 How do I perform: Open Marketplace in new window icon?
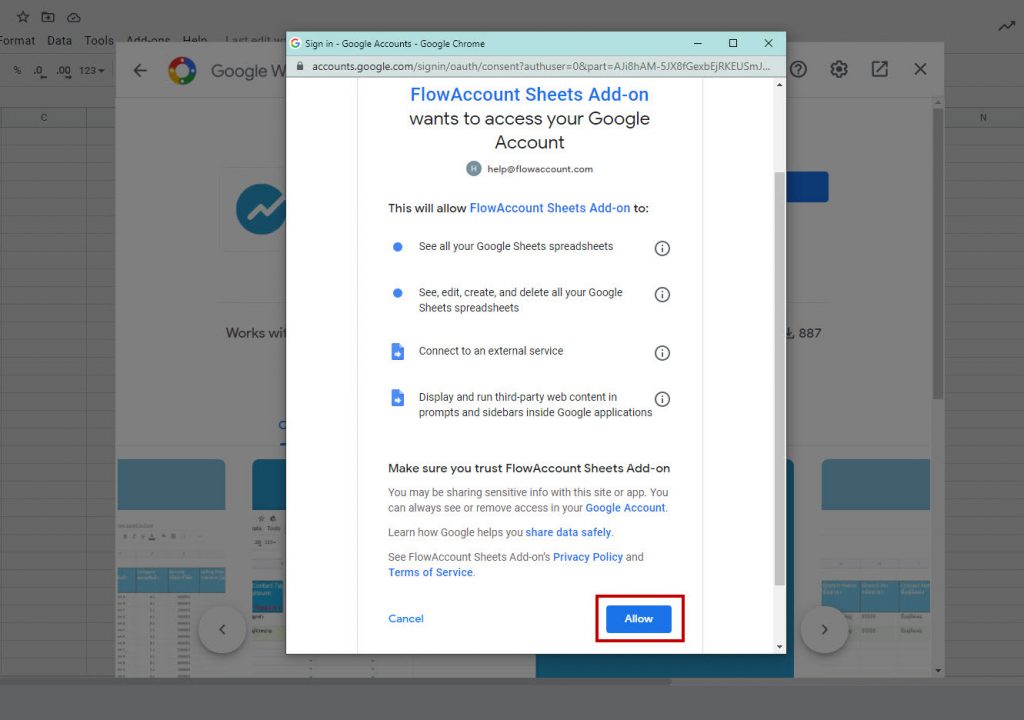pyautogui.click(x=879, y=69)
